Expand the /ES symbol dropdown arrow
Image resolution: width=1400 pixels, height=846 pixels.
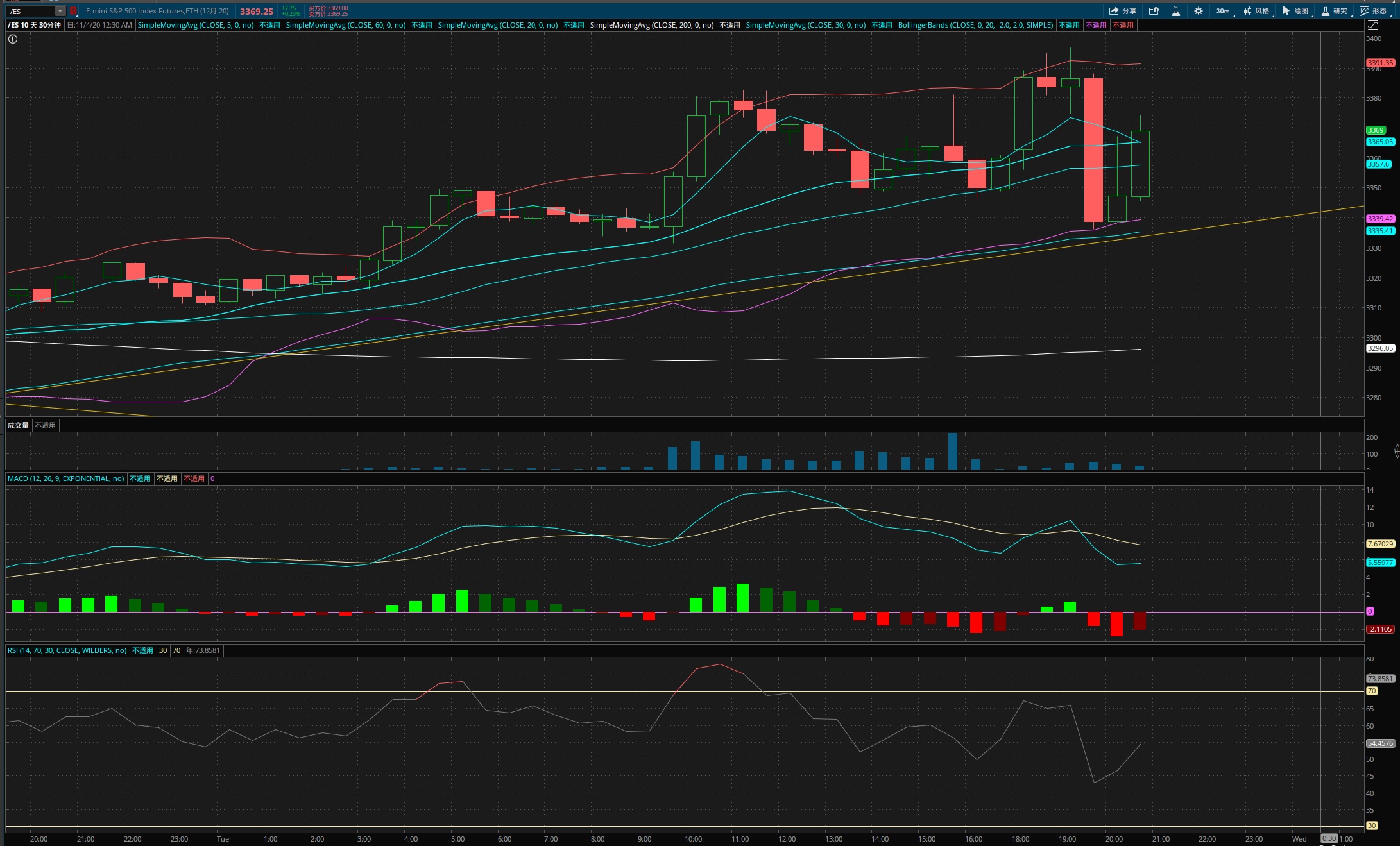point(60,11)
